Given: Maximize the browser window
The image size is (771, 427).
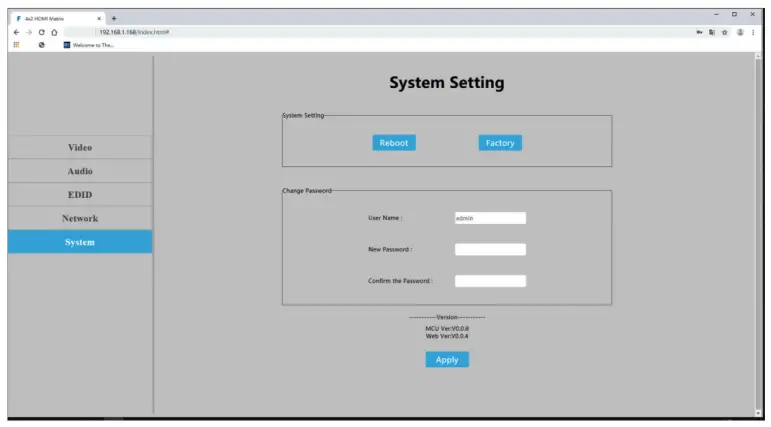Looking at the screenshot, I should pyautogui.click(x=734, y=15).
